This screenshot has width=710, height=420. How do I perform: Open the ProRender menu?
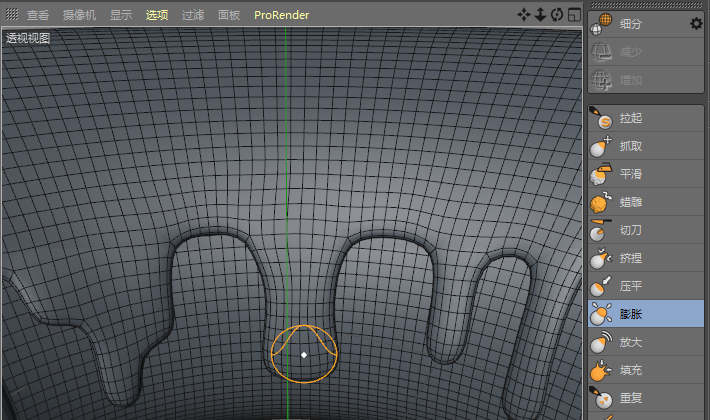[281, 15]
